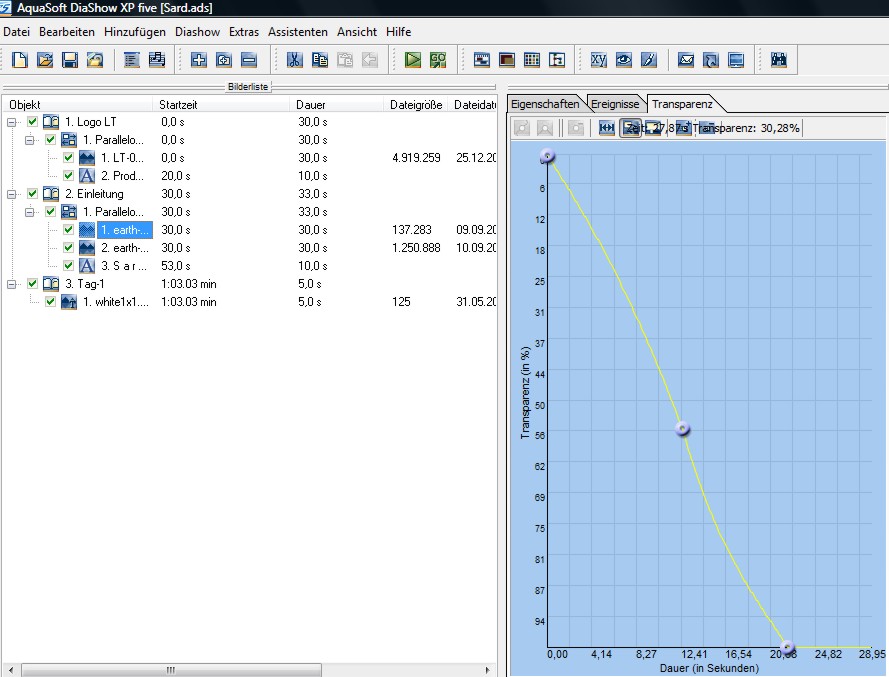Click the XY toolbar icon

click(599, 60)
